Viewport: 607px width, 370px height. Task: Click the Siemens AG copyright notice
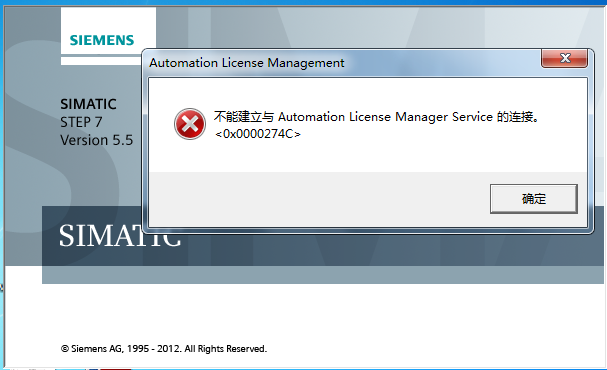pos(164,349)
